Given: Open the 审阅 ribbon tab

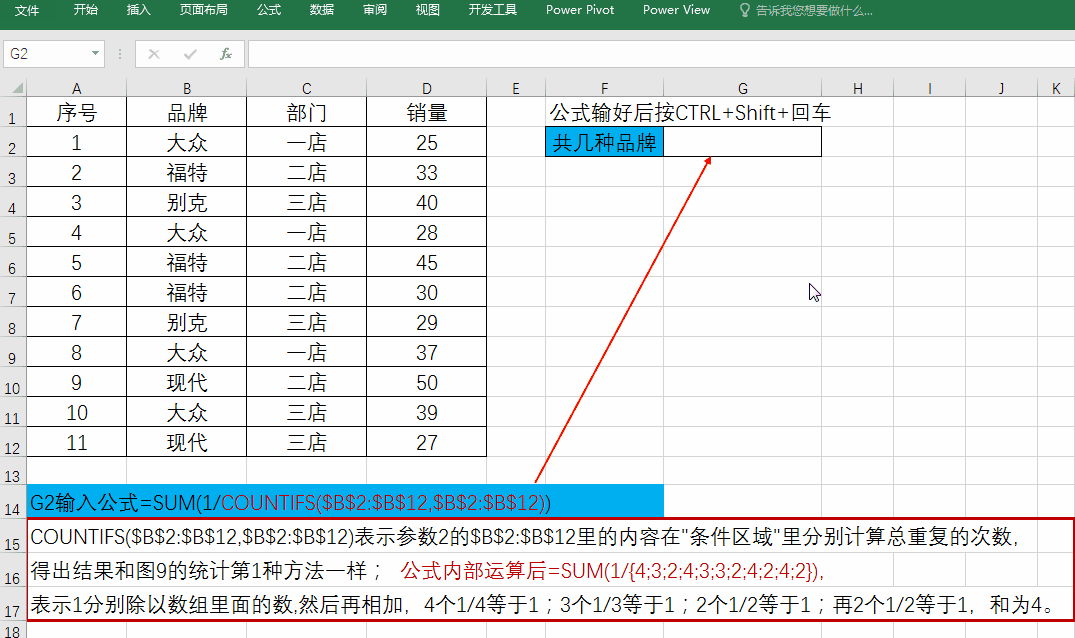Looking at the screenshot, I should click(x=375, y=10).
